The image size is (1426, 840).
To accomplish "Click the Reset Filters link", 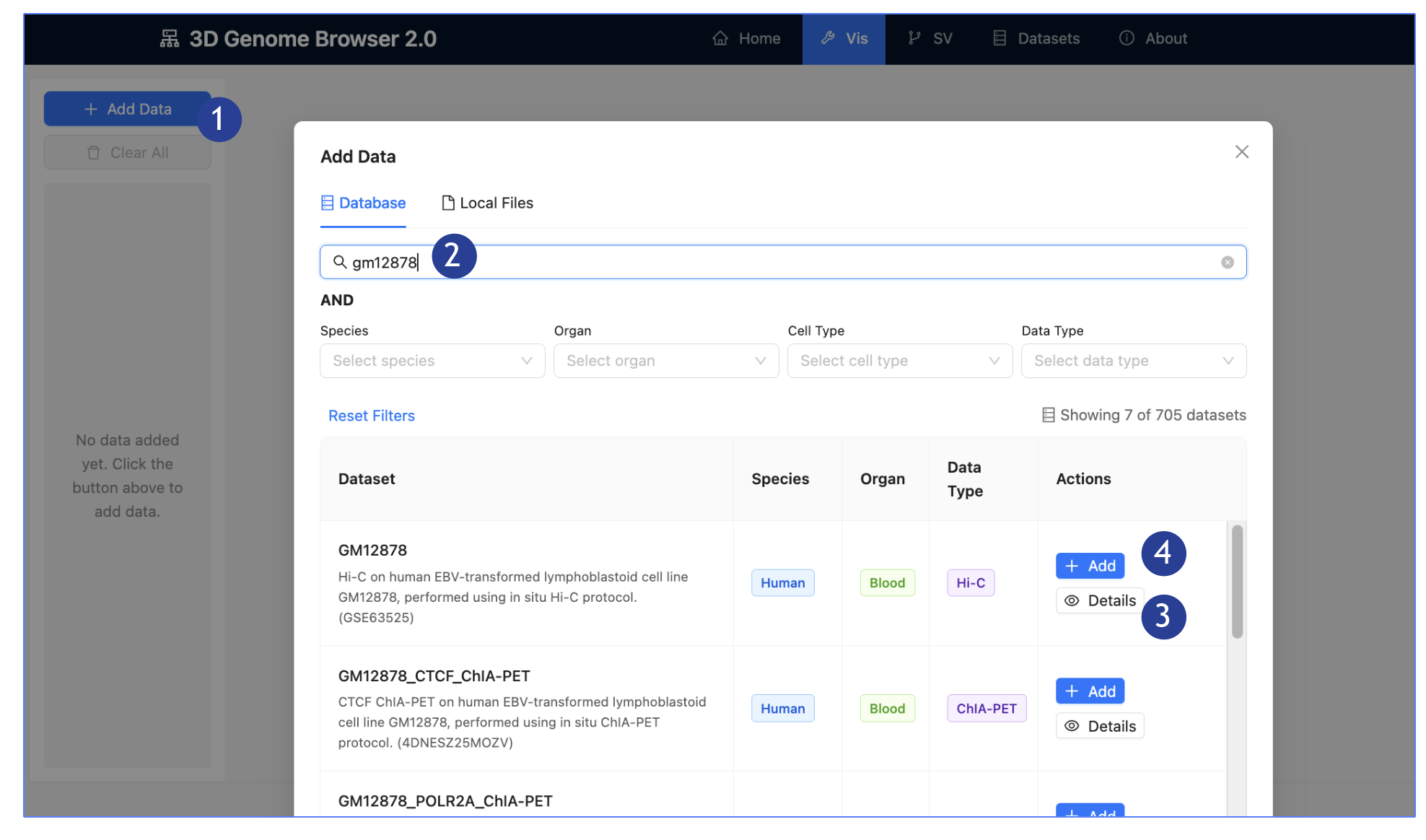I will click(x=371, y=415).
